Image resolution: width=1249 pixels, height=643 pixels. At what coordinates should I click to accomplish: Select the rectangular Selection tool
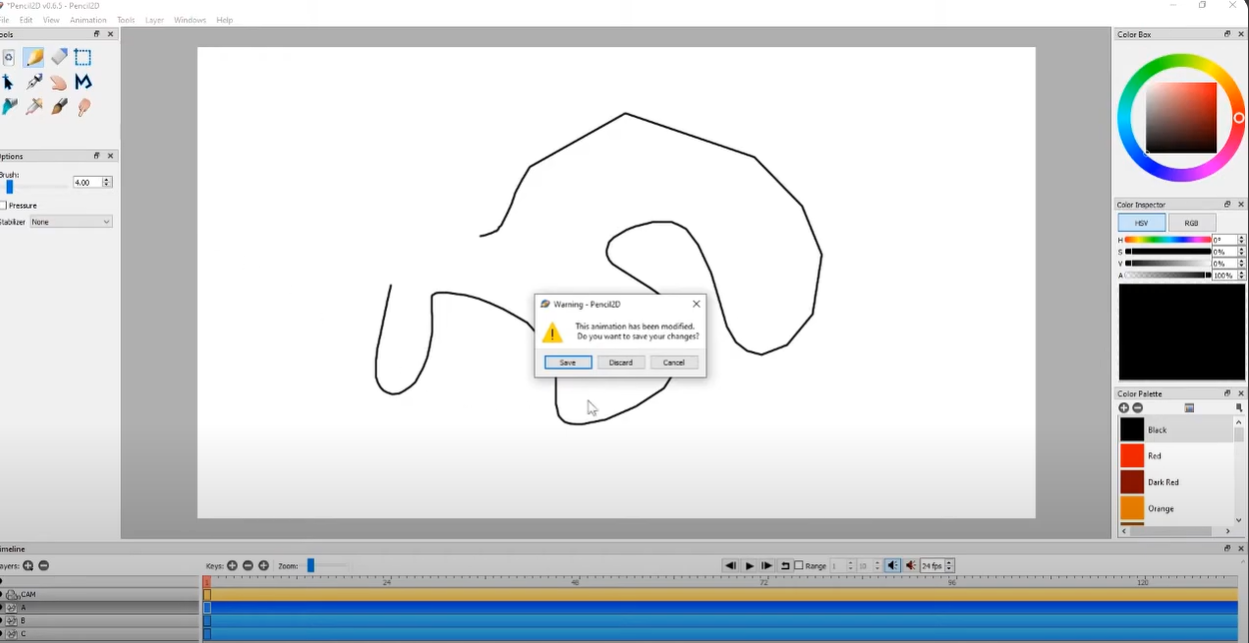click(83, 56)
